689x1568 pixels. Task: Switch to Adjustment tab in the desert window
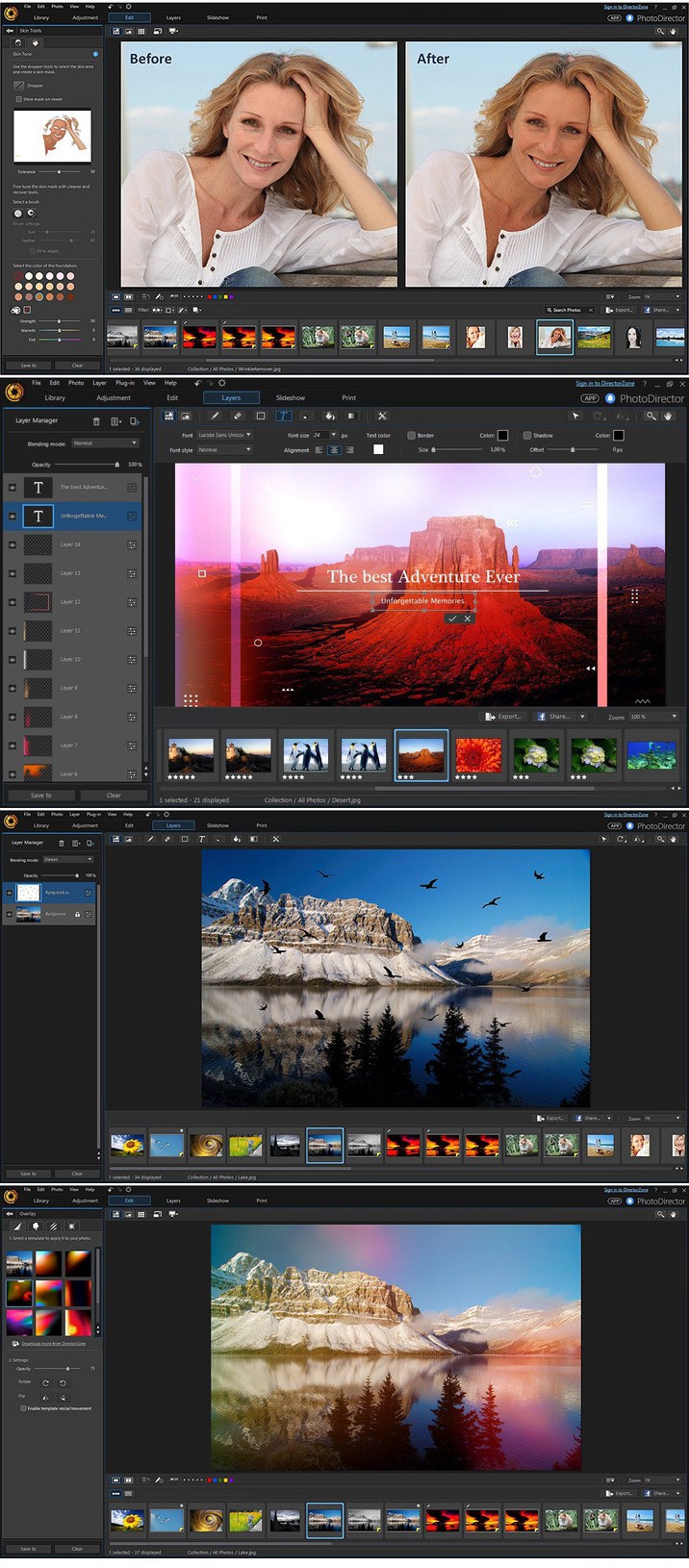[114, 397]
